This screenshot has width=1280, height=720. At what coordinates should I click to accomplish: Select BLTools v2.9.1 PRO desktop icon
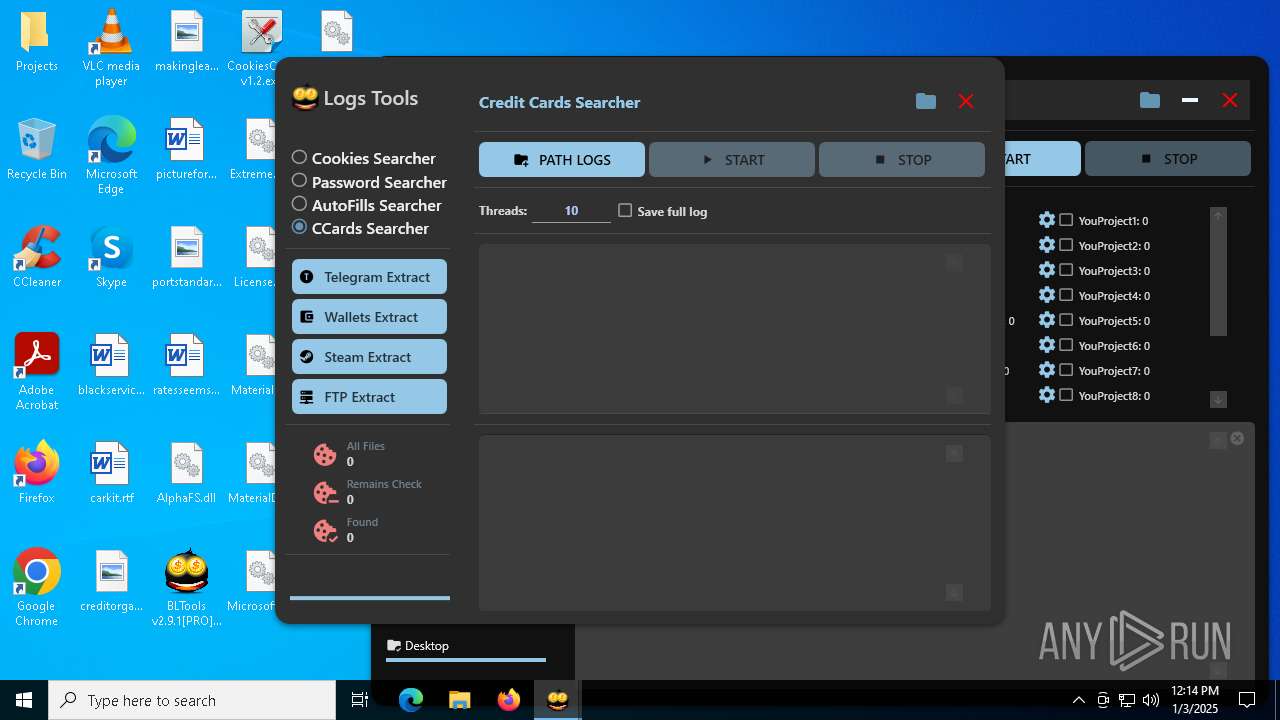[x=187, y=588]
